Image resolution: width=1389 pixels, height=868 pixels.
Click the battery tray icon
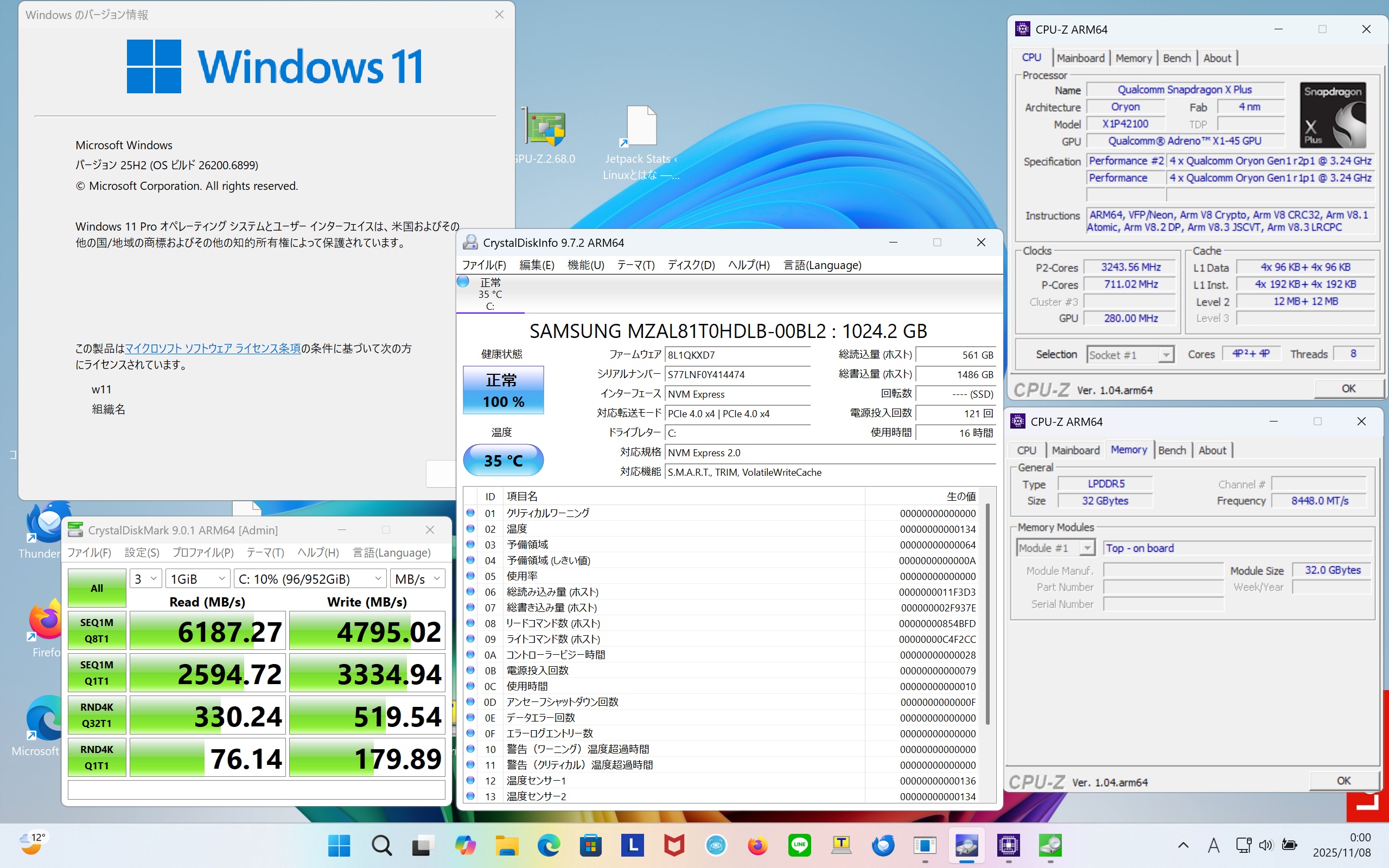coord(1289,845)
